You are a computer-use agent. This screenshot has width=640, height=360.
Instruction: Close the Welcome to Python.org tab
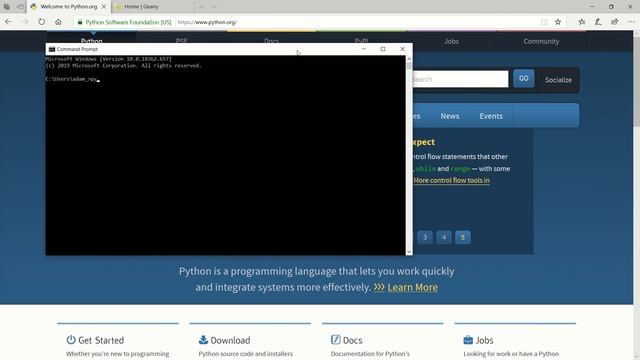[x=104, y=7]
